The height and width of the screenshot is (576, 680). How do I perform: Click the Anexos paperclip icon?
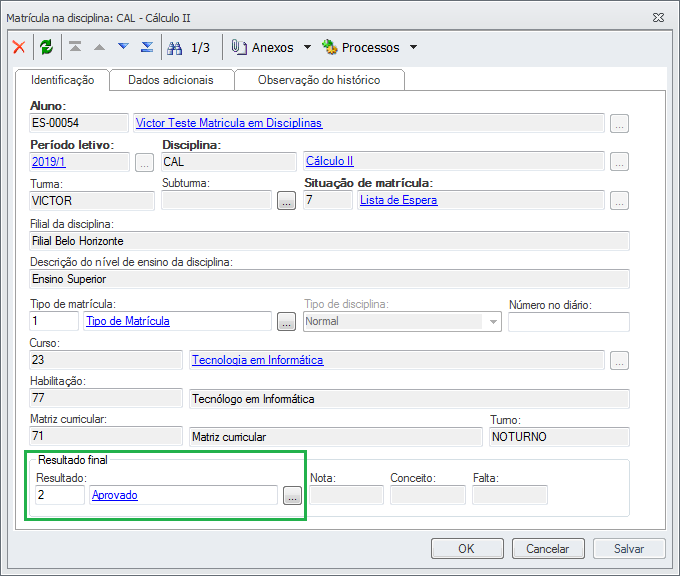coord(239,47)
